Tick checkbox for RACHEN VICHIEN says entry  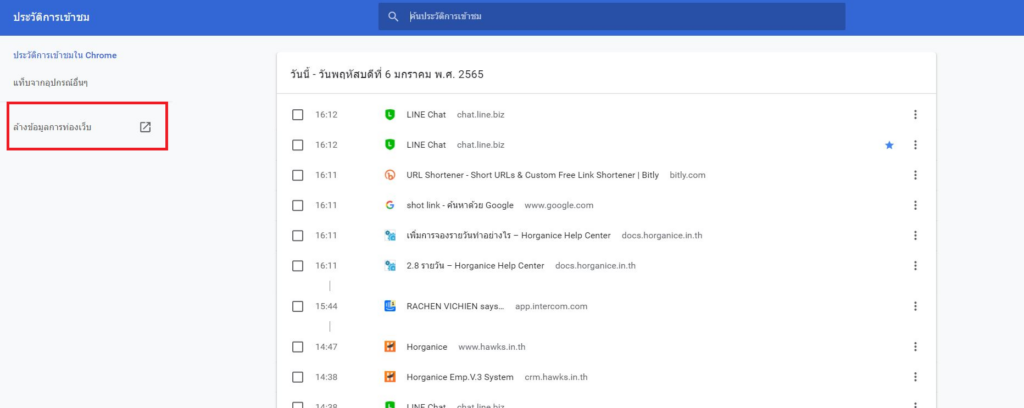298,306
